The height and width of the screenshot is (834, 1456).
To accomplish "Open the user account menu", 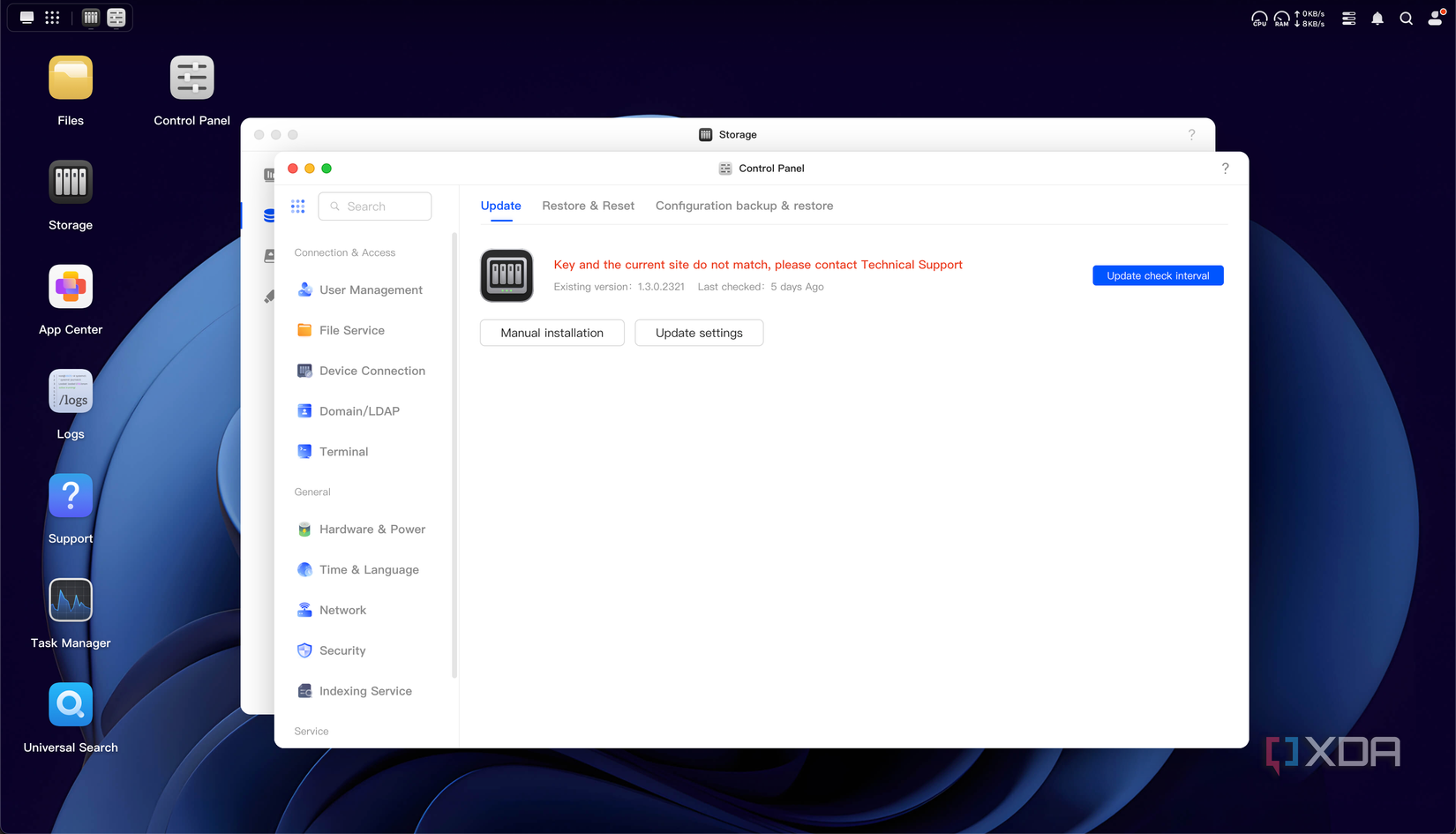I will click(1436, 18).
